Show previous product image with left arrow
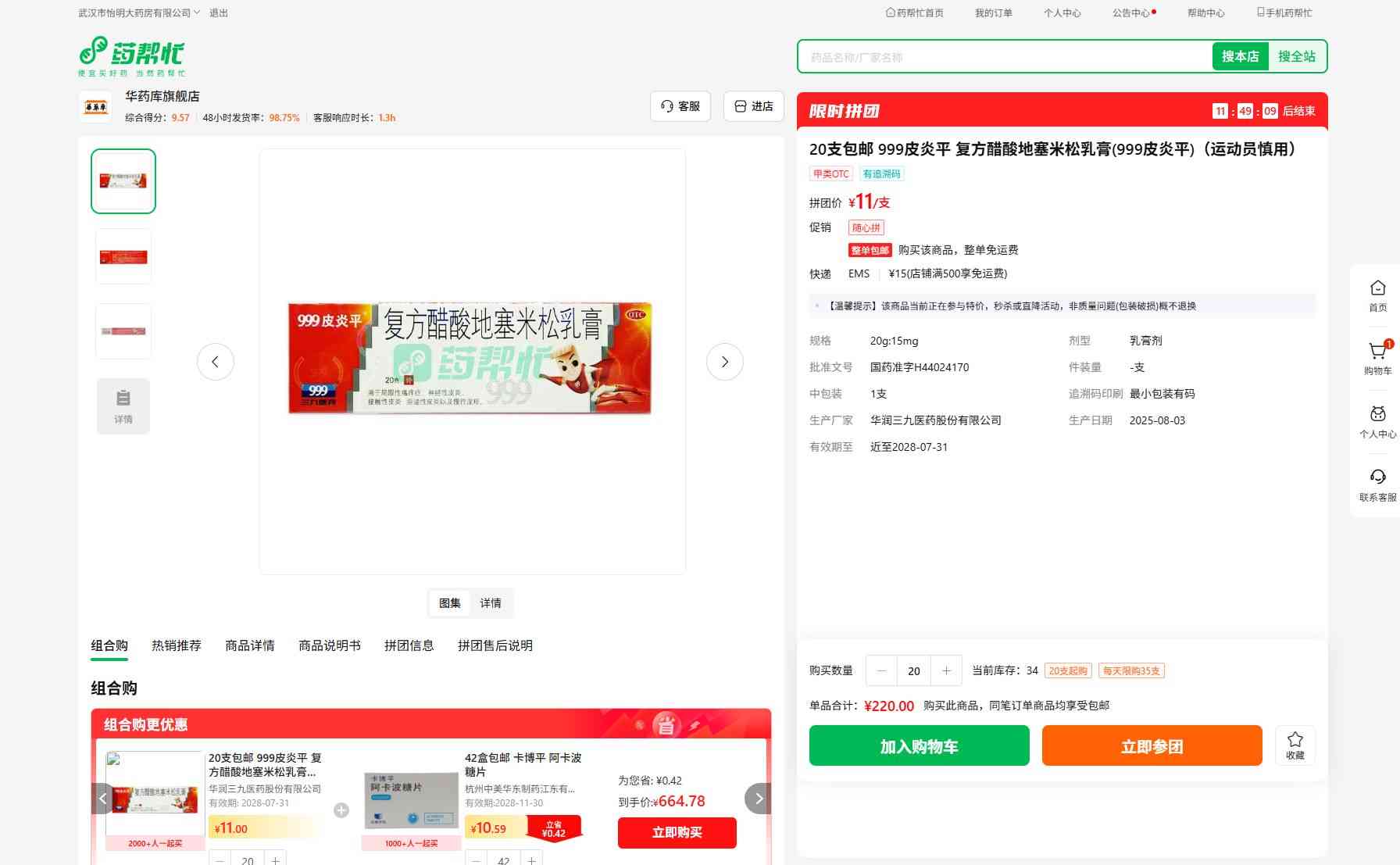The image size is (1400, 865). tap(216, 362)
